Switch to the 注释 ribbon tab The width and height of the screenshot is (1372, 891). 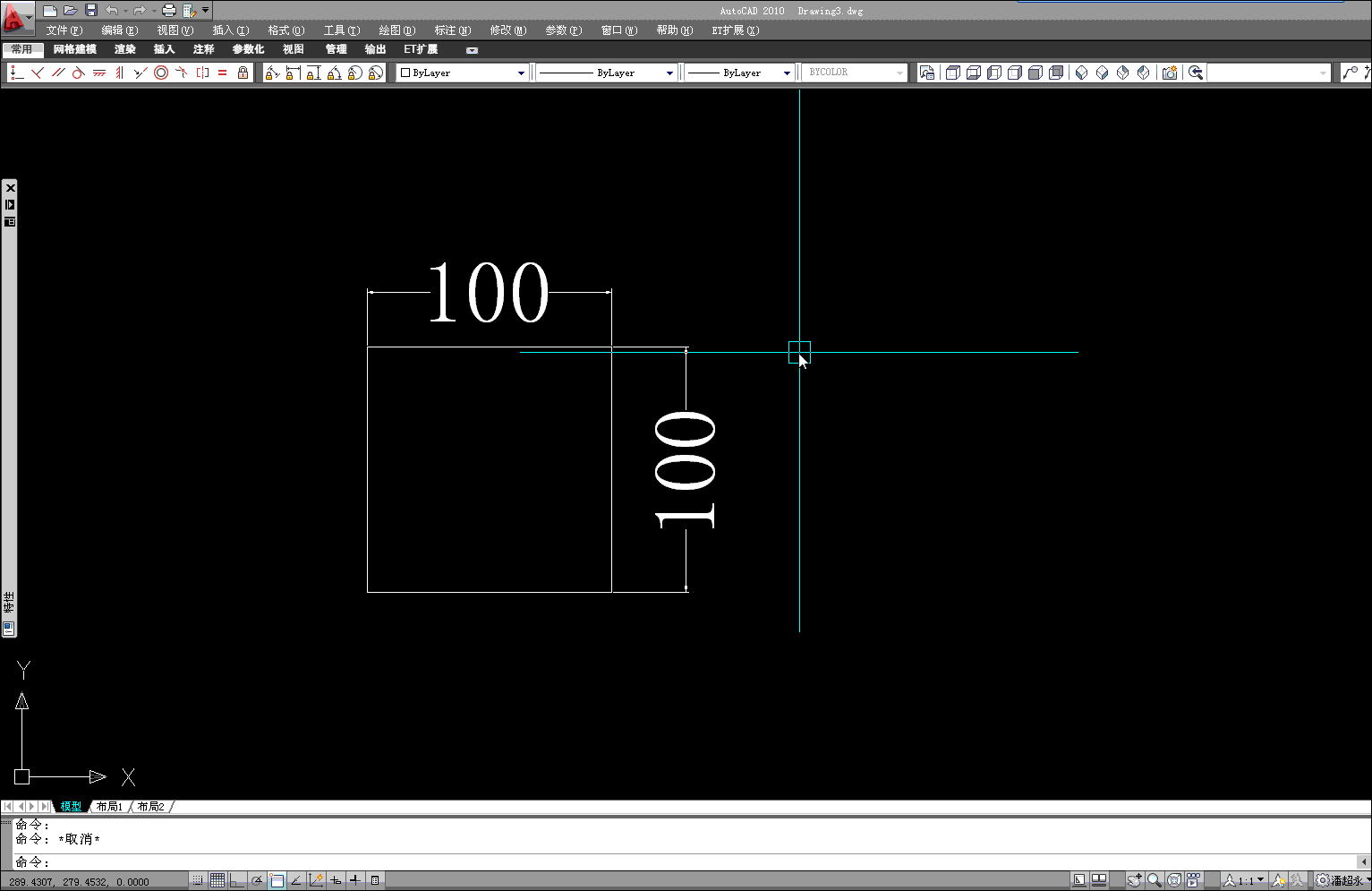(204, 49)
